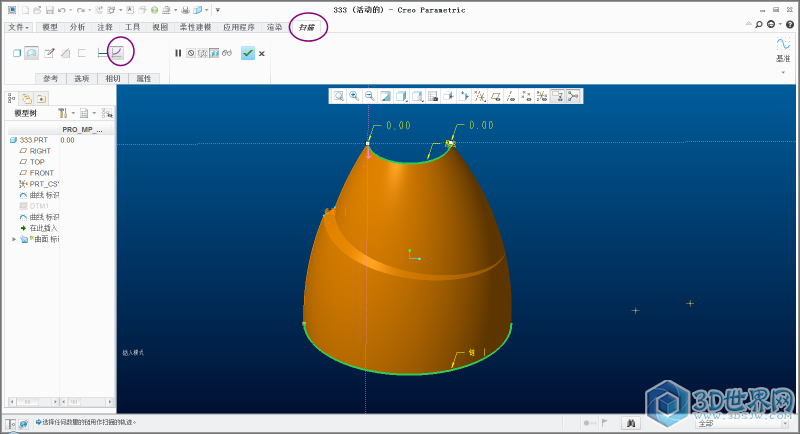Select the constant section sweep option
Screen dimensions: 800x434
102,53
